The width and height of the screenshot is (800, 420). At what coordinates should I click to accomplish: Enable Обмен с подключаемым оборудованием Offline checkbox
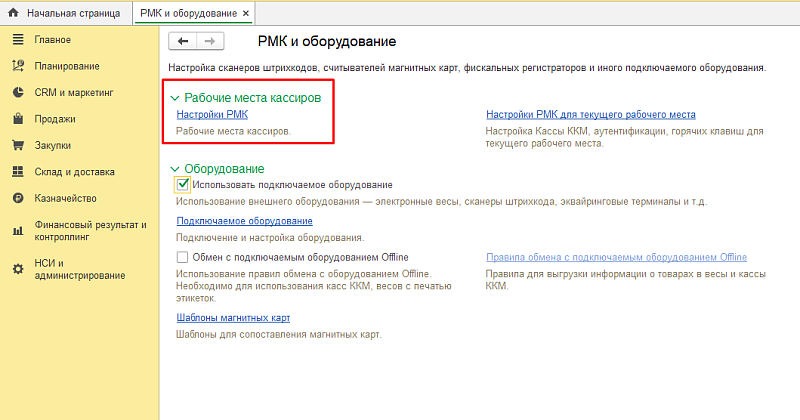click(x=182, y=257)
